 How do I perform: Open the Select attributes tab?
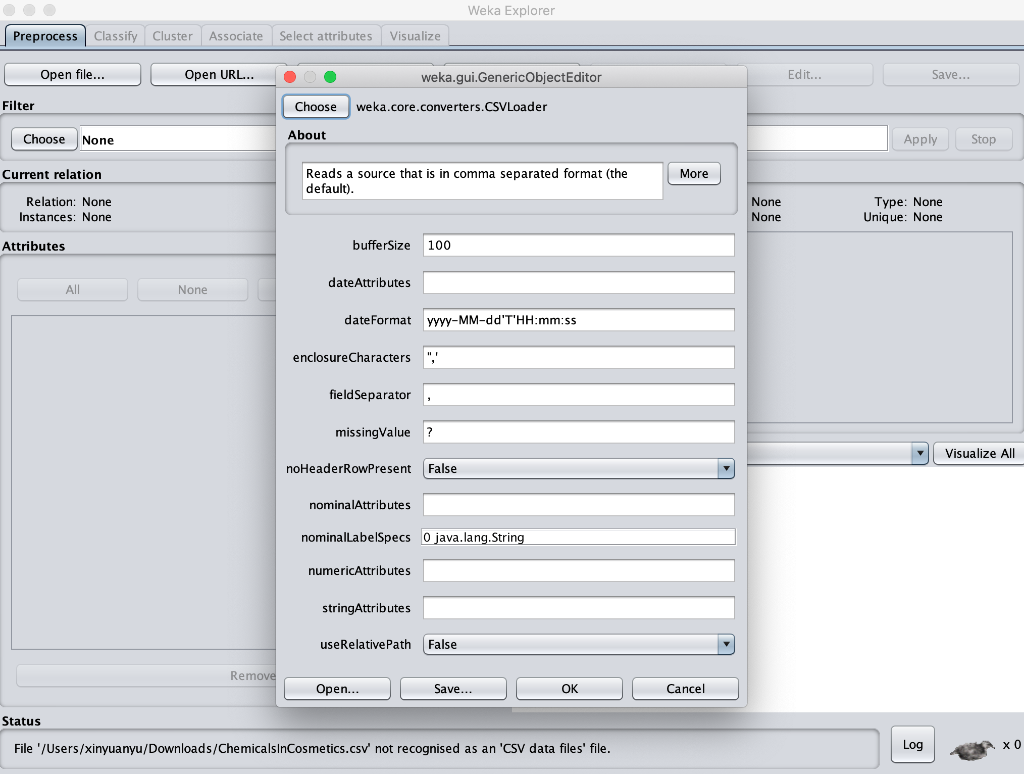tap(326, 36)
